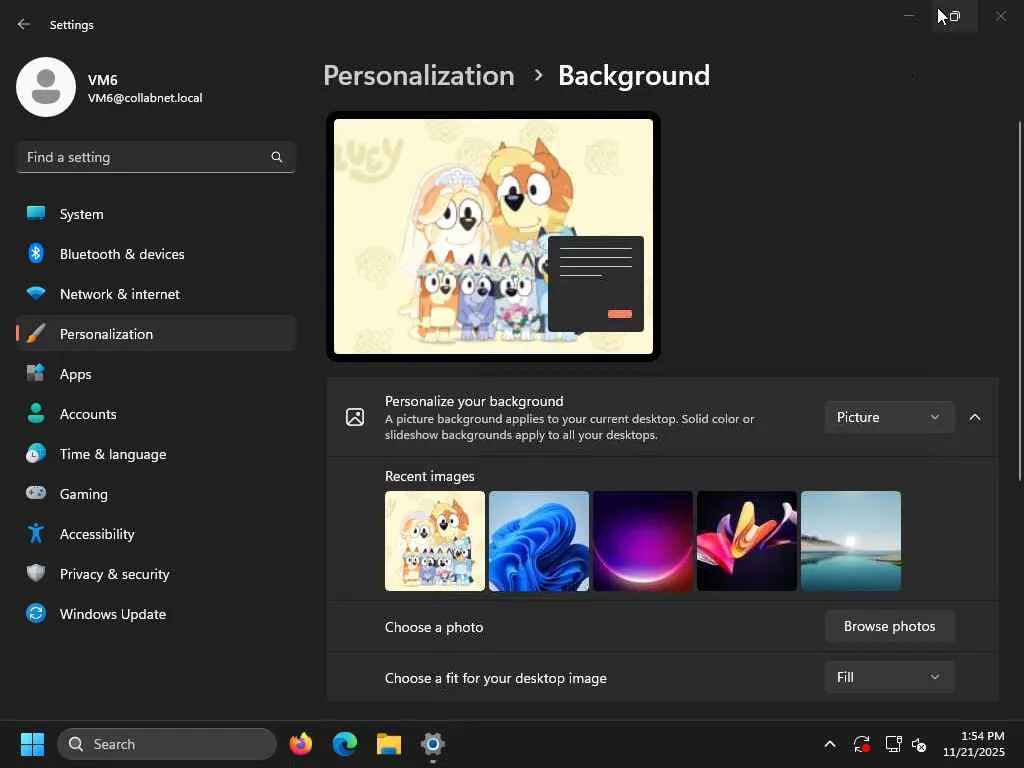Open System settings text label
Screen dimensions: 1024x768
(x=81, y=214)
